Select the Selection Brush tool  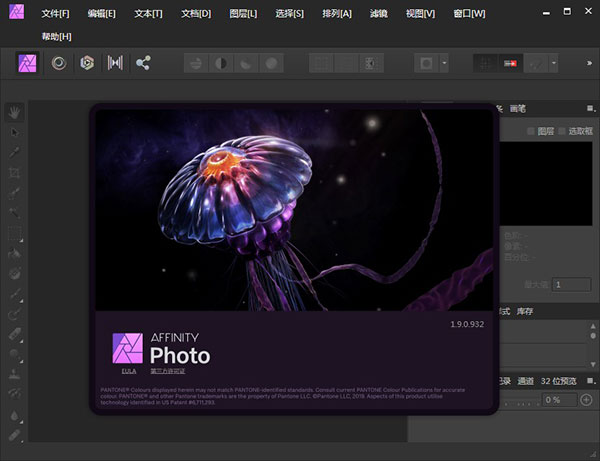[15, 193]
